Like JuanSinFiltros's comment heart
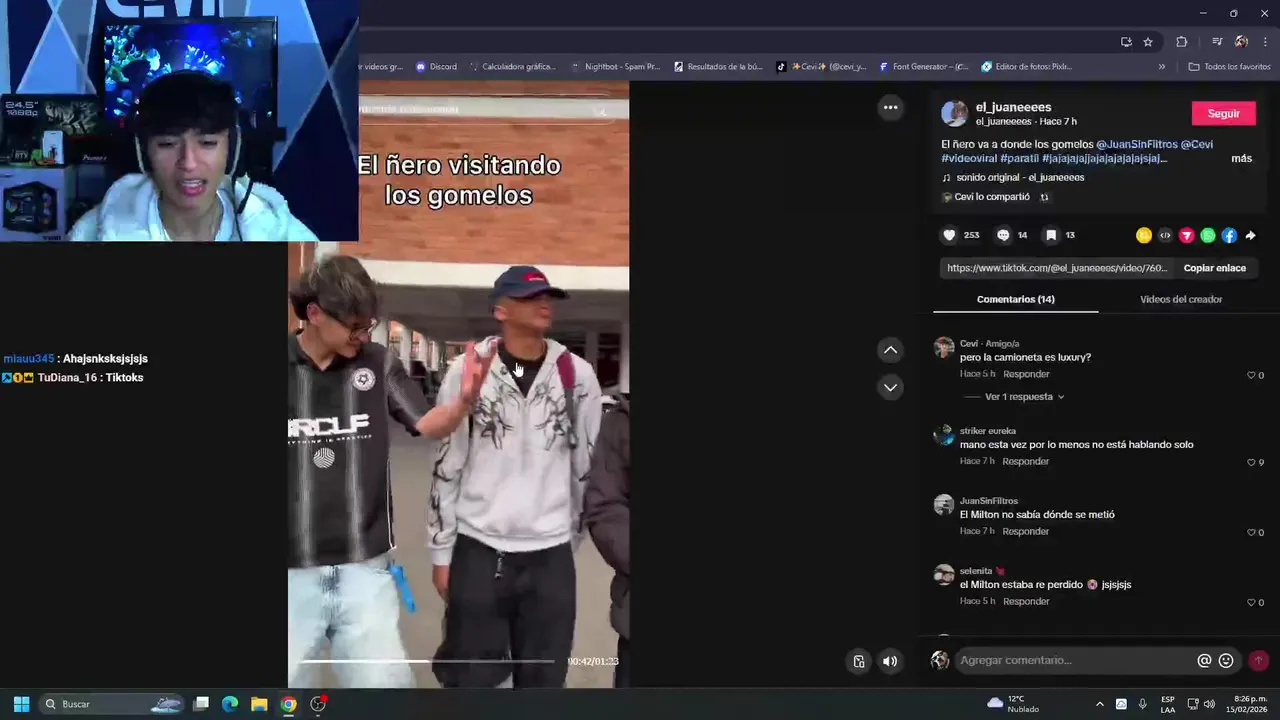The image size is (1280, 720). coord(1251,532)
